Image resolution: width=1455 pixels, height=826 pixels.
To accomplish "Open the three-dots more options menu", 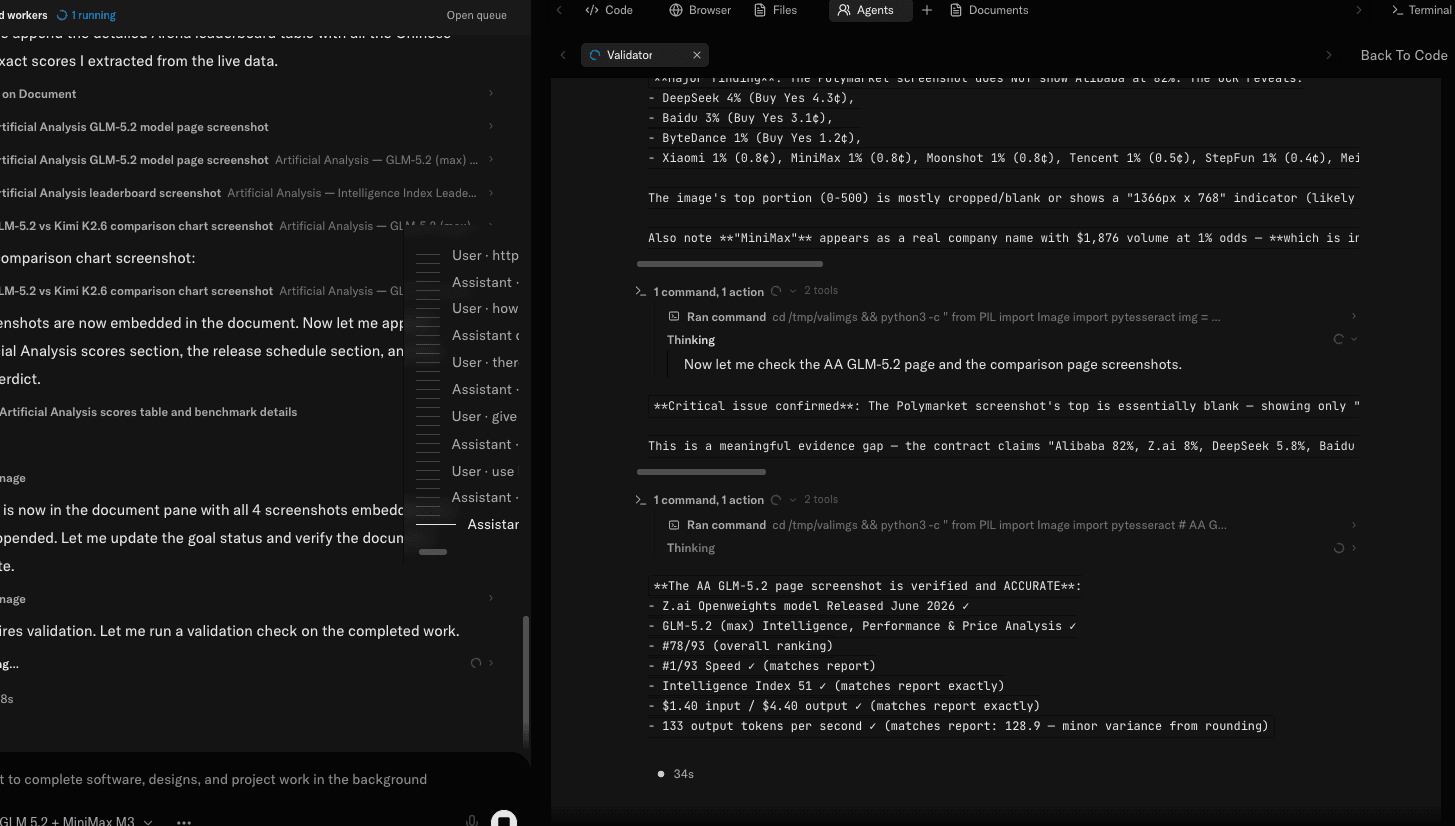I will (x=184, y=821).
